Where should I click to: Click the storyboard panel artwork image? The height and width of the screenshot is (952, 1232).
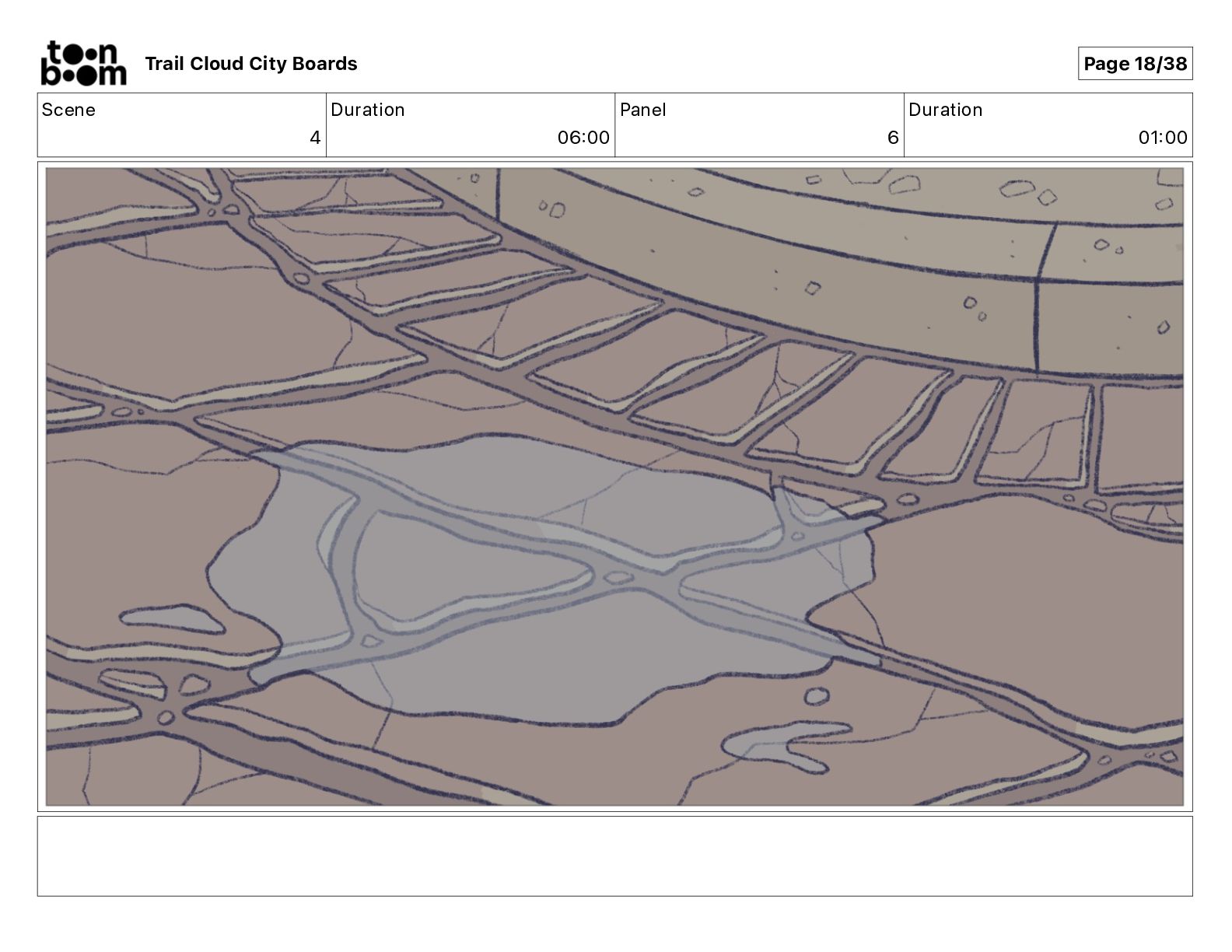pos(614,487)
